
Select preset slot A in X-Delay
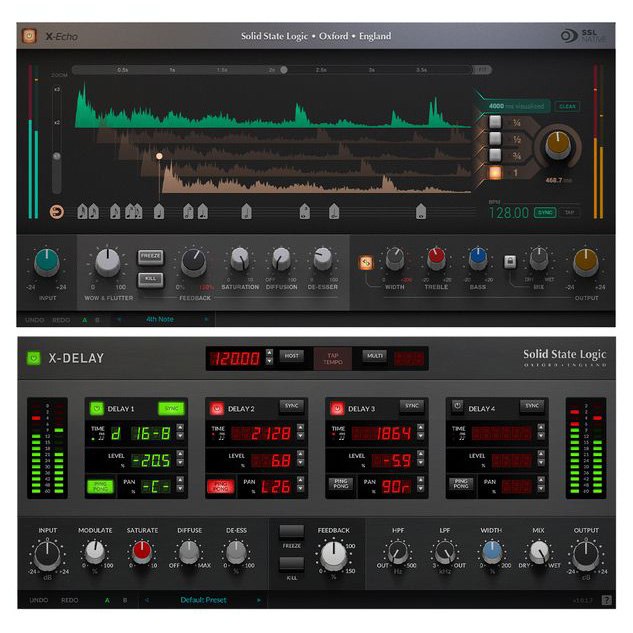107,600
